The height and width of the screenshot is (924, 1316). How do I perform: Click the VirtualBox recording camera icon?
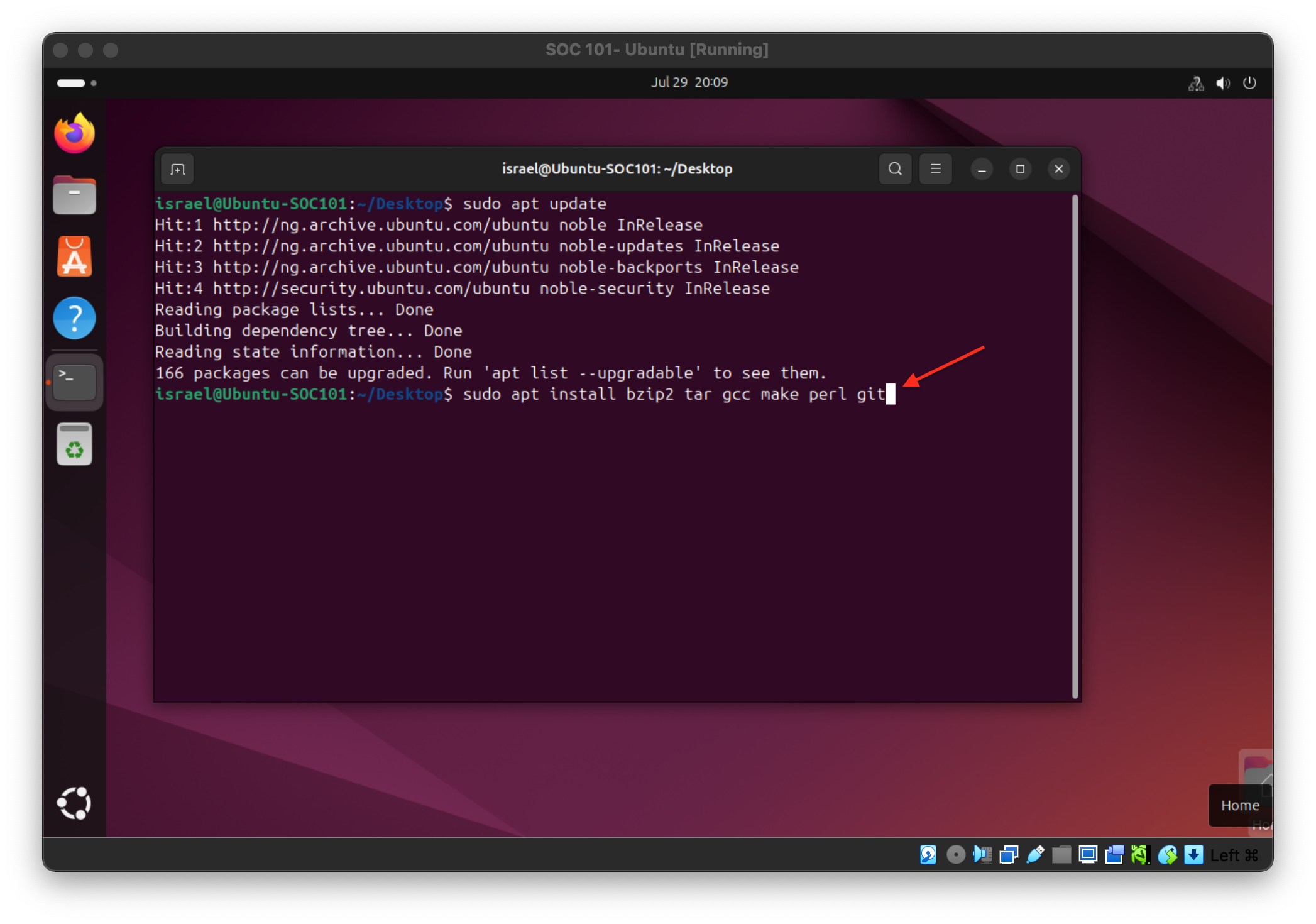(1114, 855)
